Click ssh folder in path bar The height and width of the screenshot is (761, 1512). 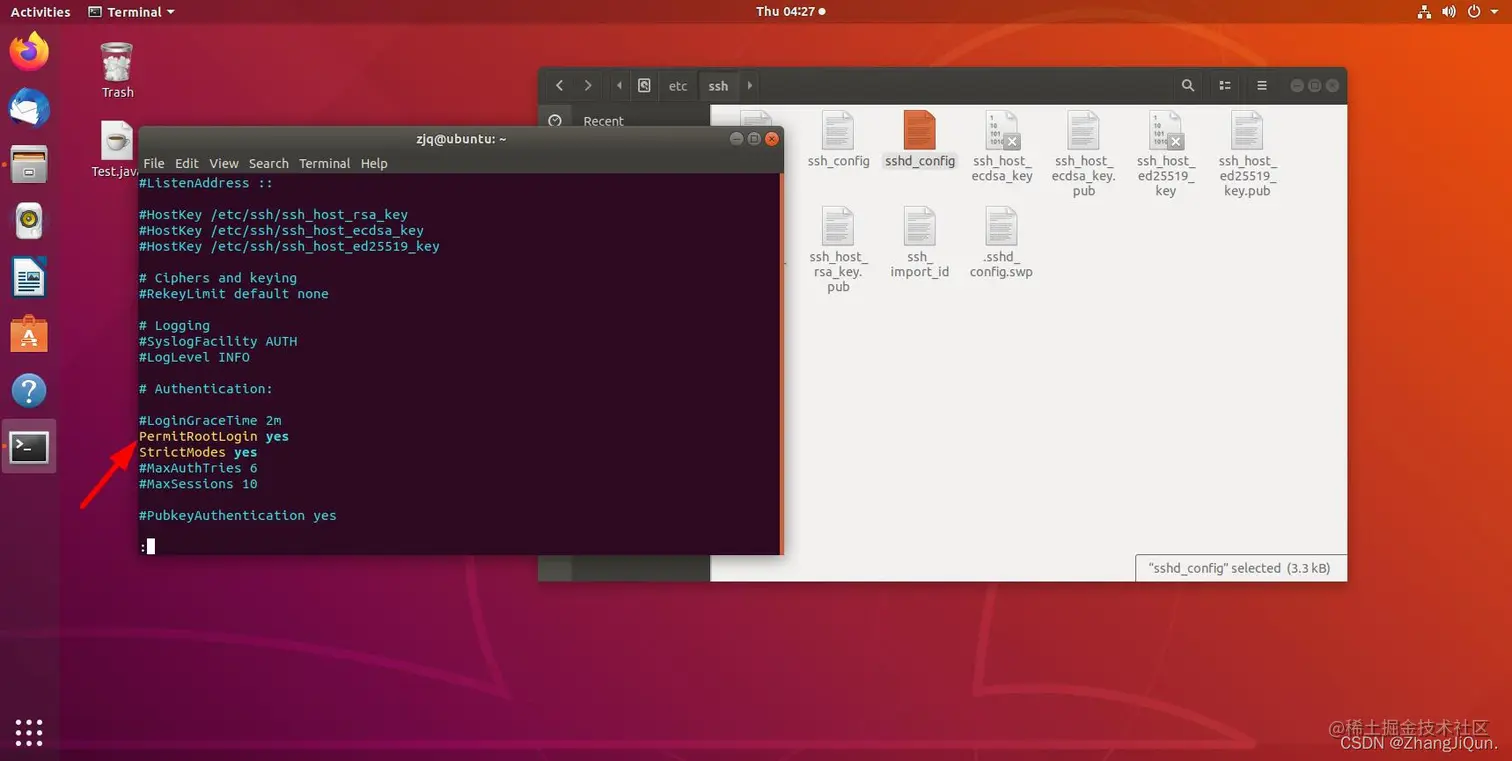click(x=718, y=86)
